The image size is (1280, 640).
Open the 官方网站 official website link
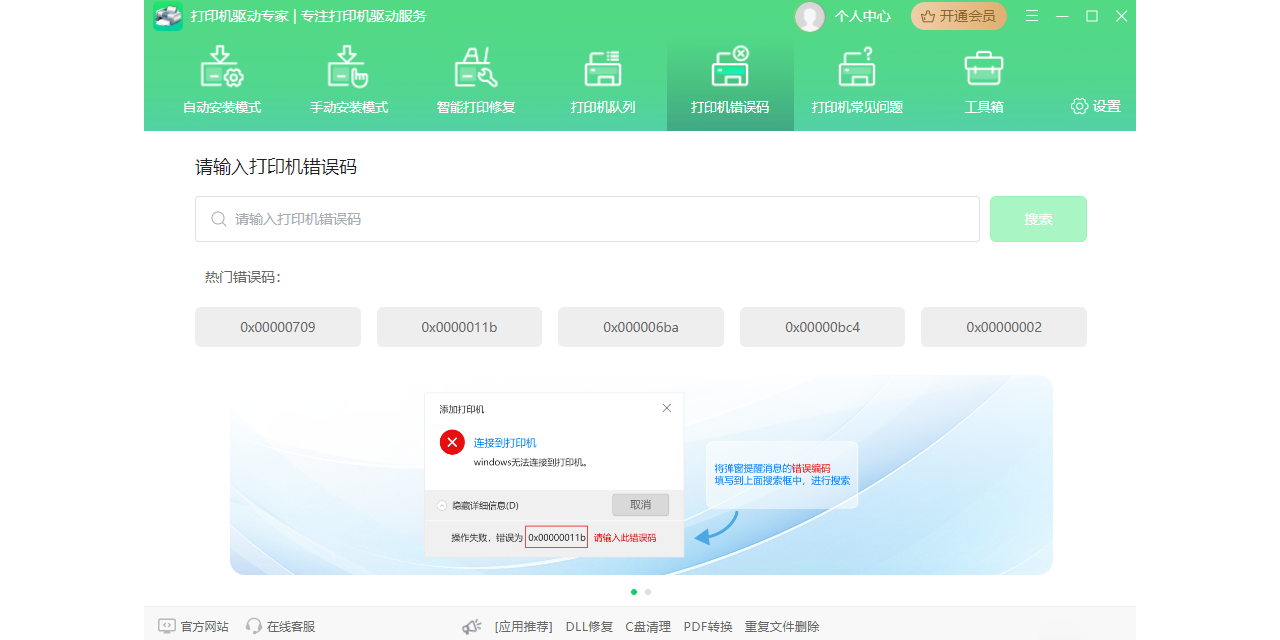[194, 627]
